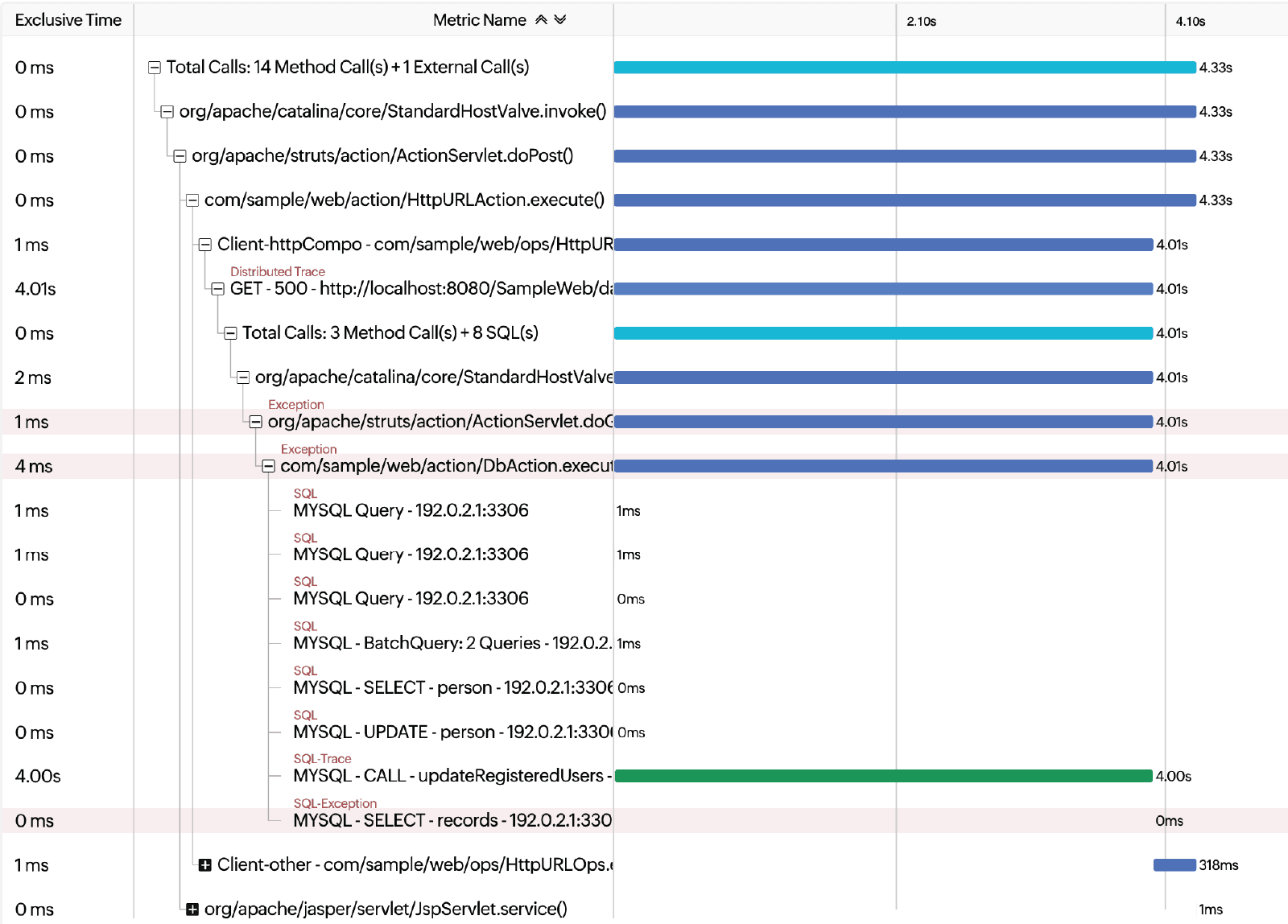Click the 4.01s bar for GET - 500 request
Screen dimensions: 1288x924
click(x=883, y=289)
